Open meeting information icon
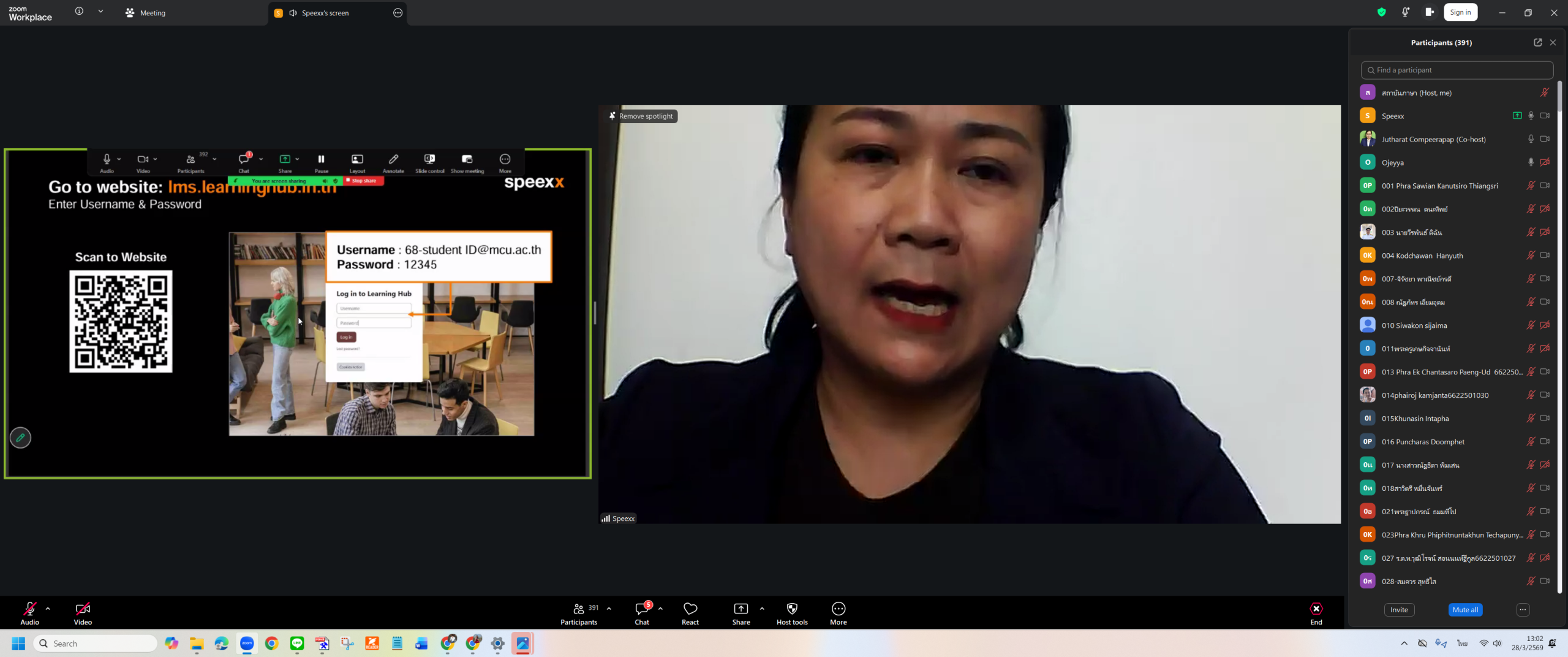Screen dimensions: 1568x657 [x=79, y=12]
